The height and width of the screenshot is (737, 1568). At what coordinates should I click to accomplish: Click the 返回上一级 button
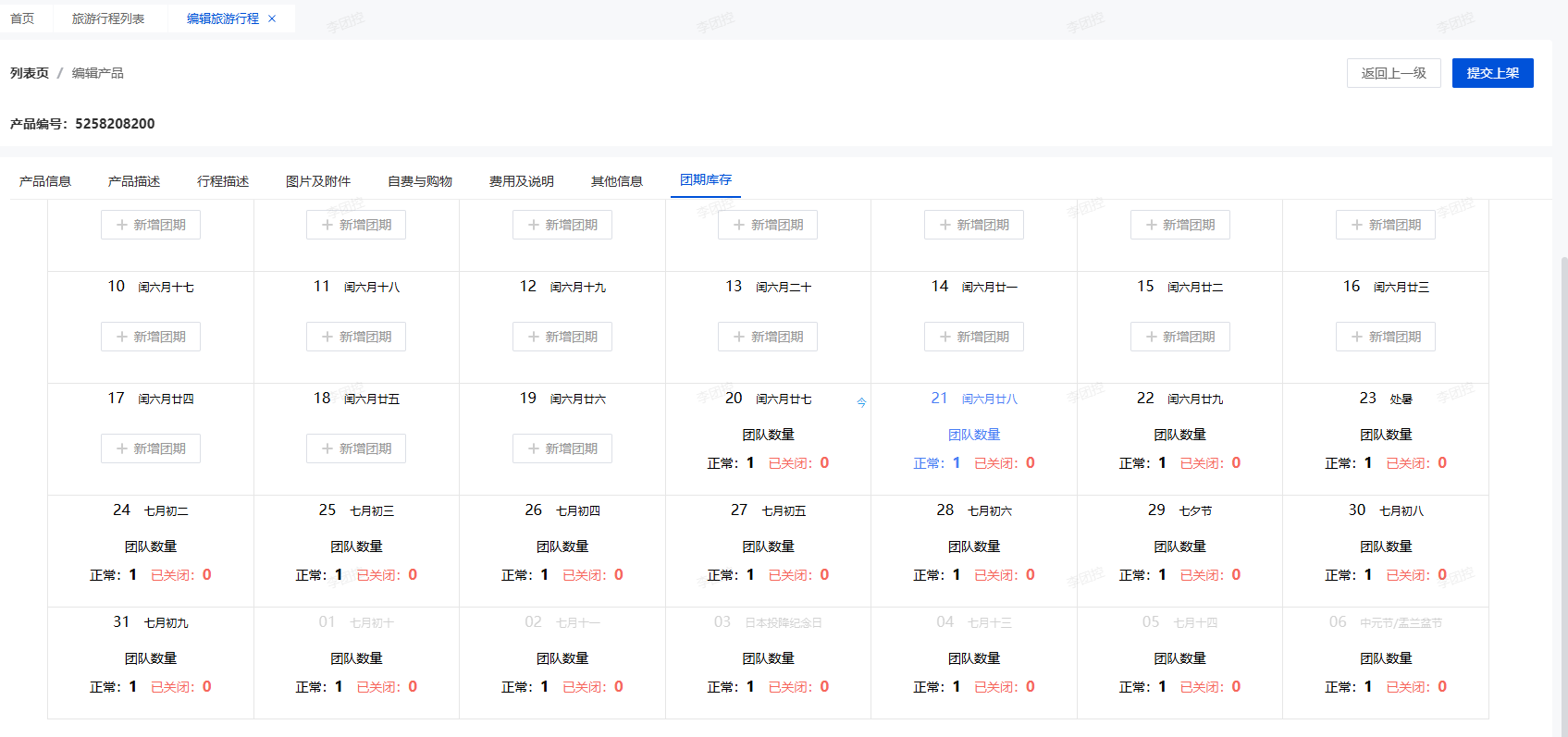(1393, 73)
